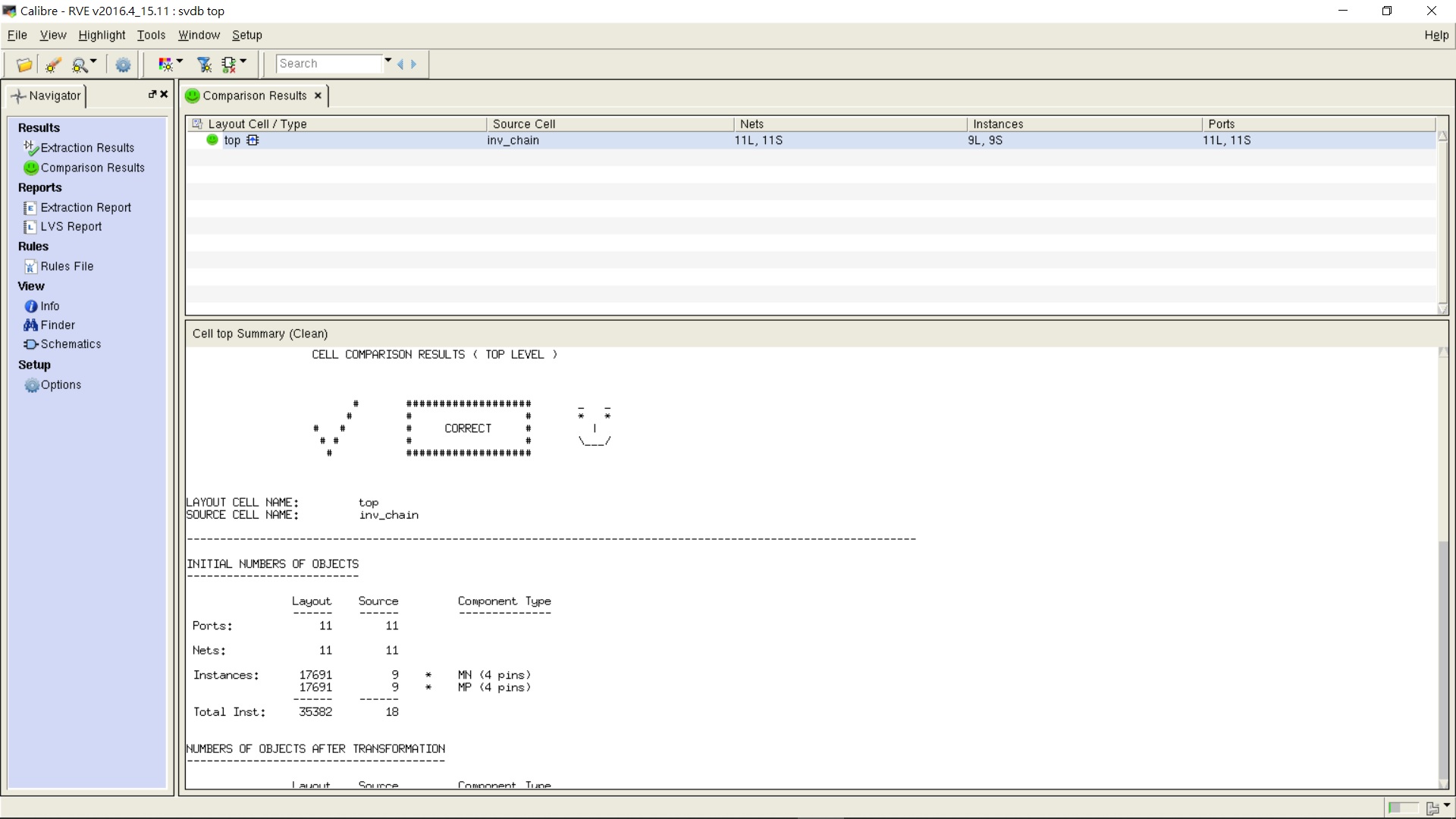Select the top cell row

click(811, 140)
